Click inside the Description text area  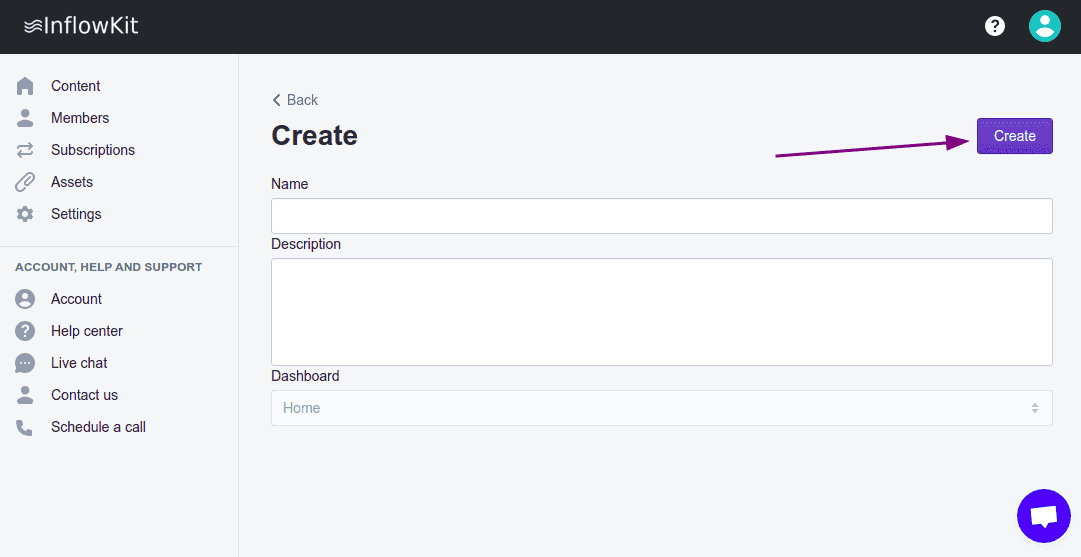pos(661,312)
